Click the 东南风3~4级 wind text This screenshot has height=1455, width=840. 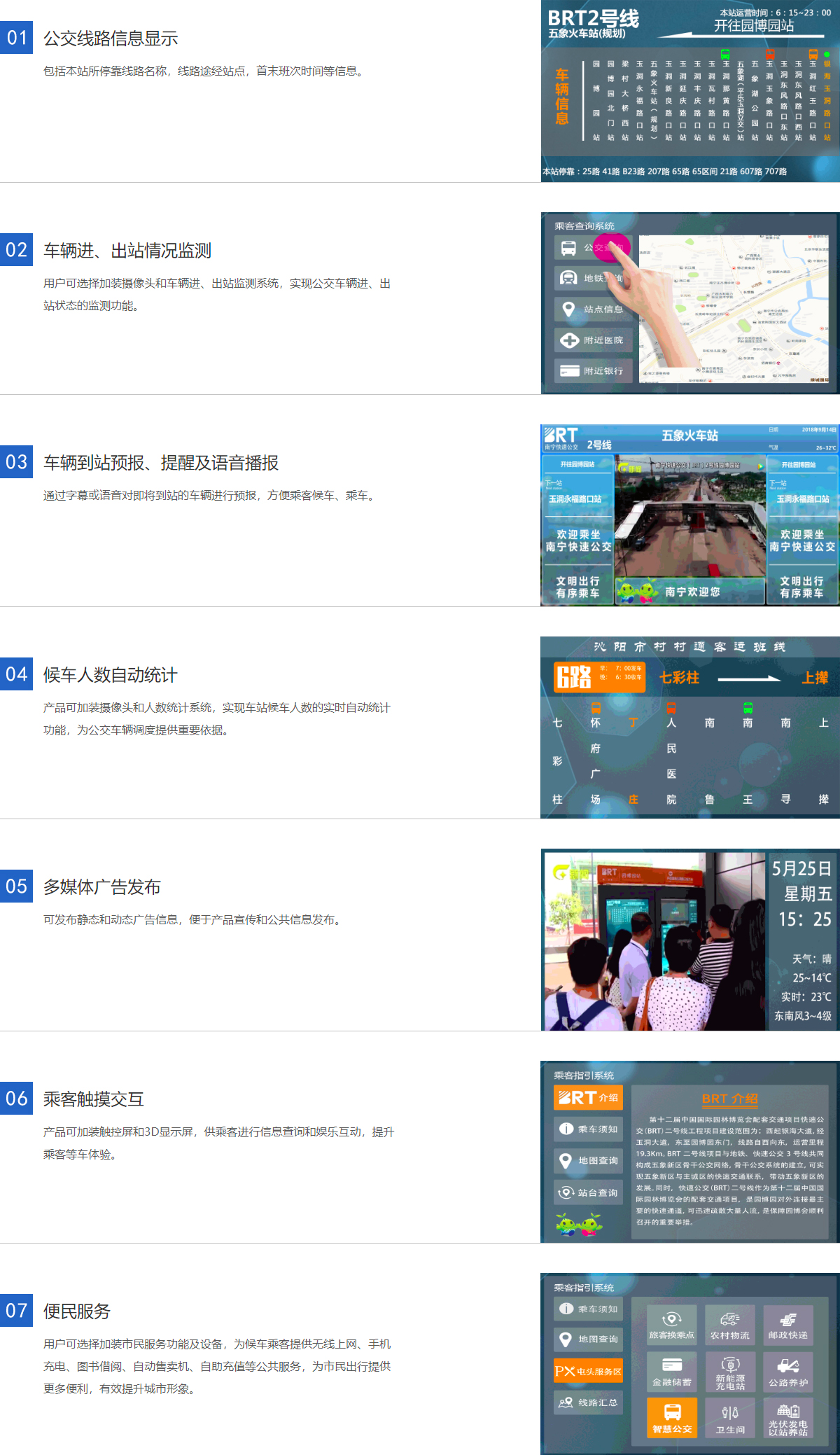(803, 1016)
